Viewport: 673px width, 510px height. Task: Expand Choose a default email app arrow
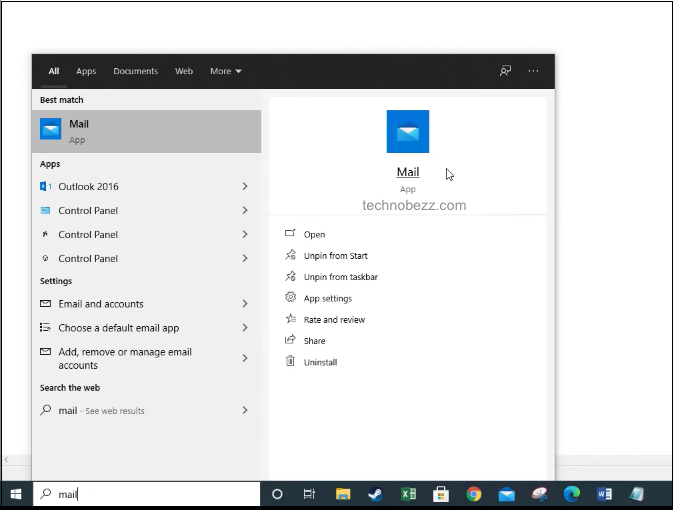click(x=245, y=328)
